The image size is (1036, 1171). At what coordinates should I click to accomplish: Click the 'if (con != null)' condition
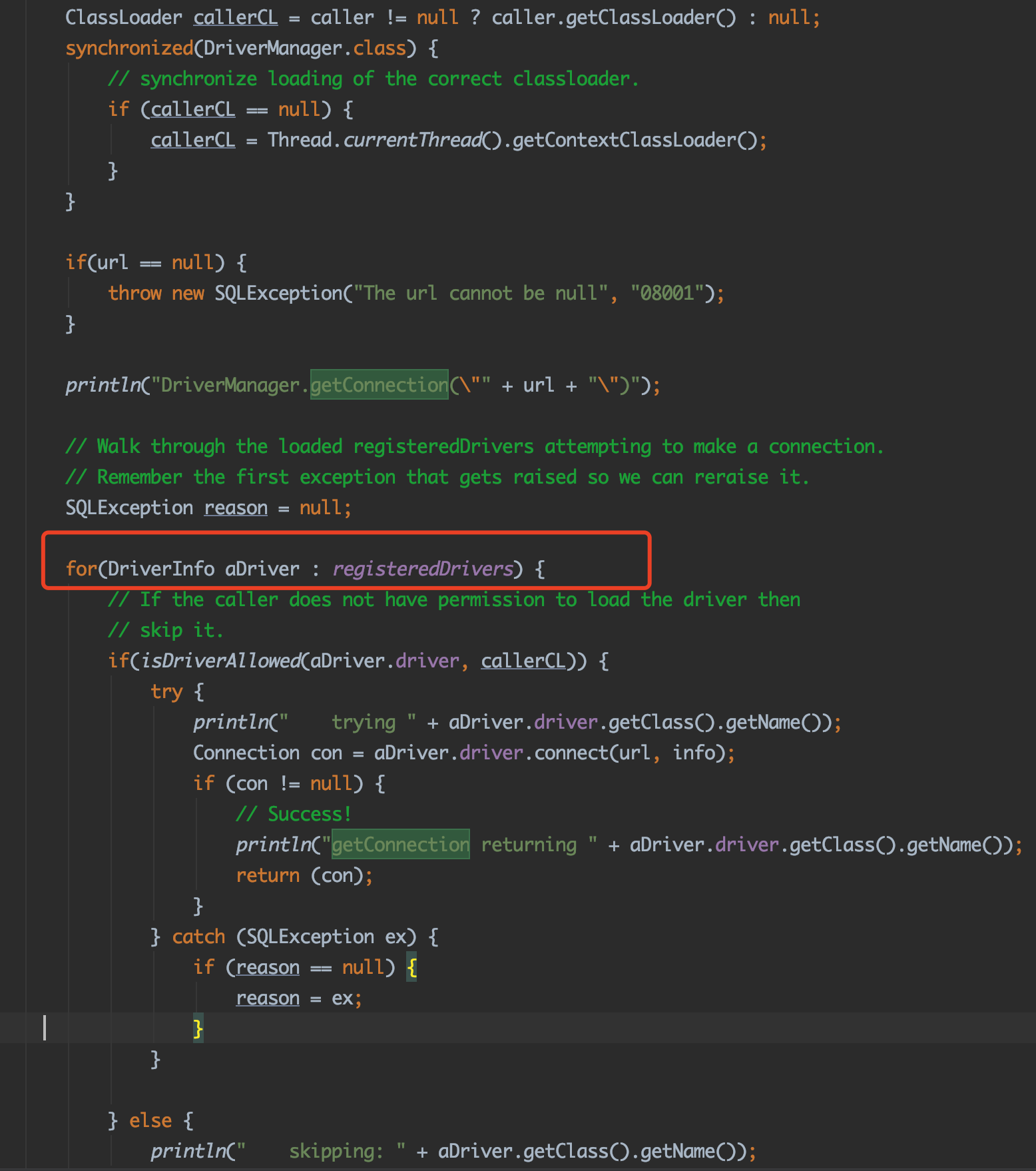point(278,783)
